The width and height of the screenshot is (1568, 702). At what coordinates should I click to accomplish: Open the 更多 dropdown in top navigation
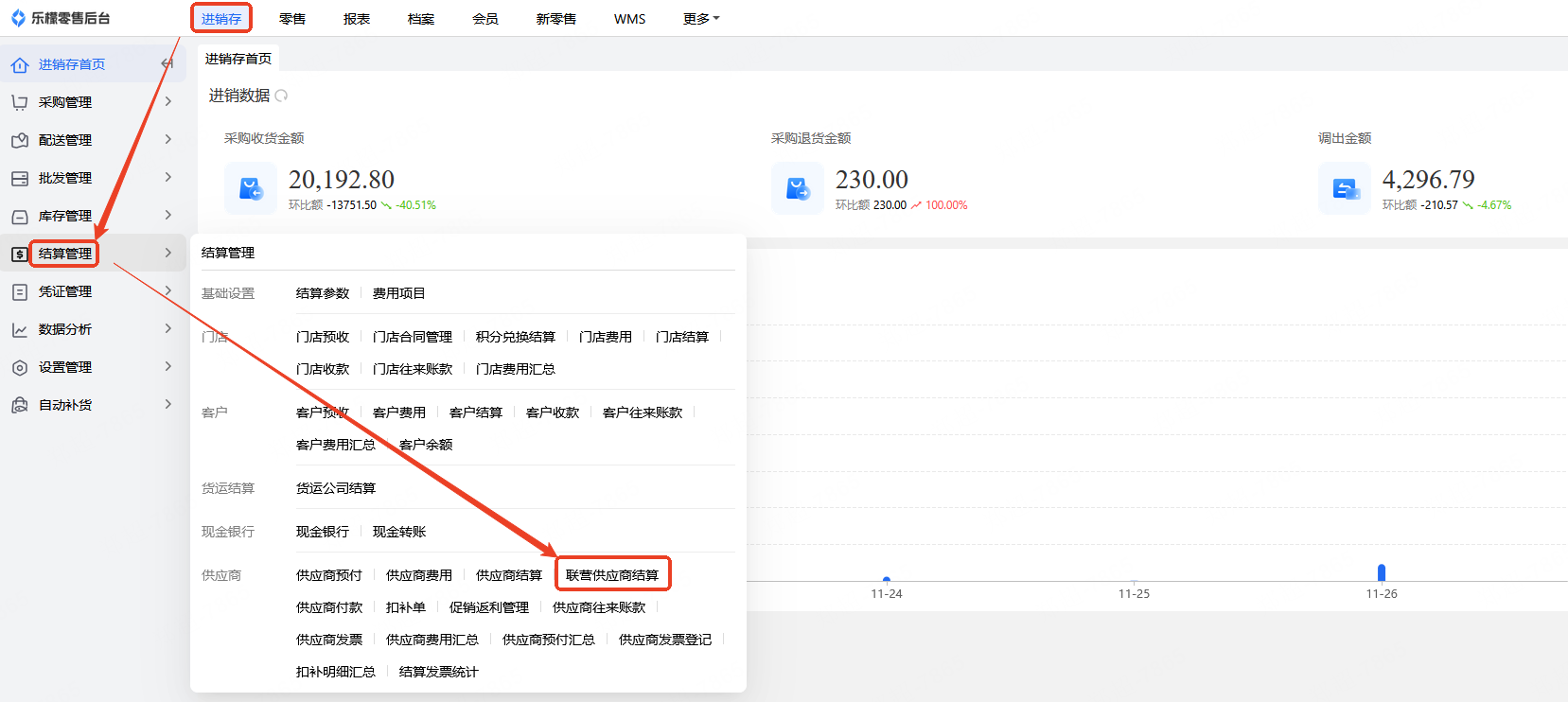pyautogui.click(x=701, y=19)
